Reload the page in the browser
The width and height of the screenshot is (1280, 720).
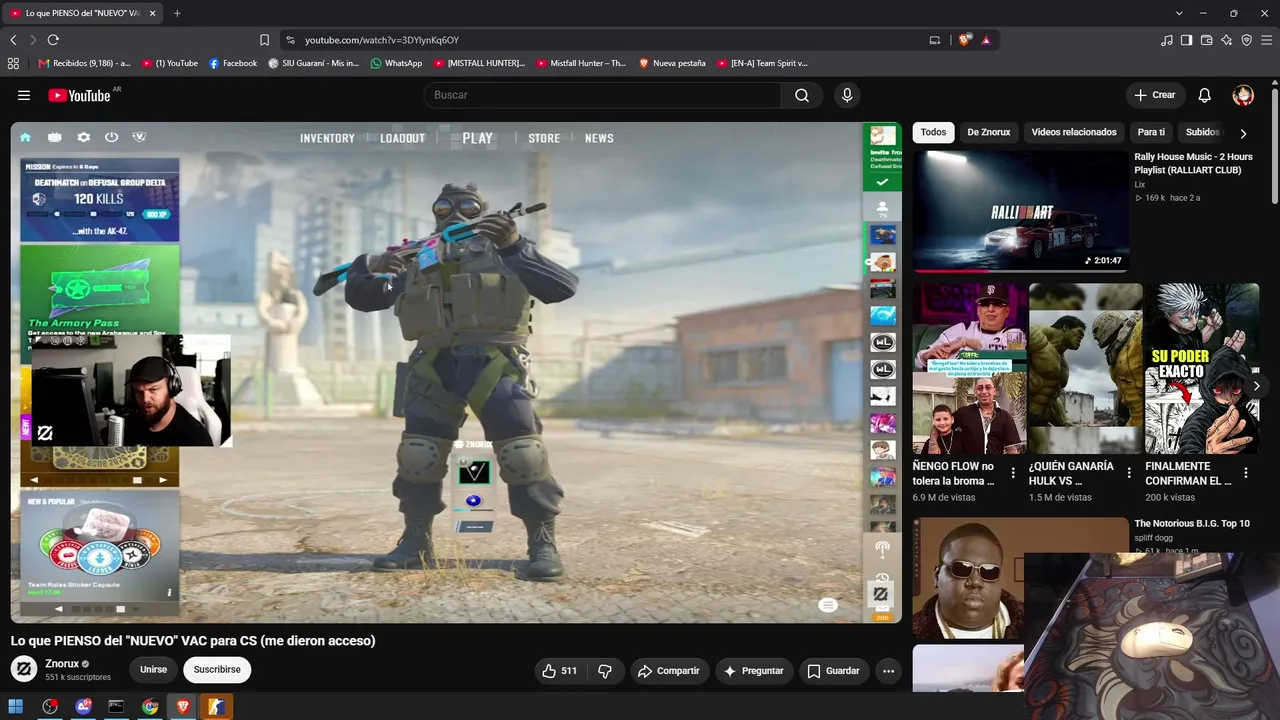tap(53, 40)
